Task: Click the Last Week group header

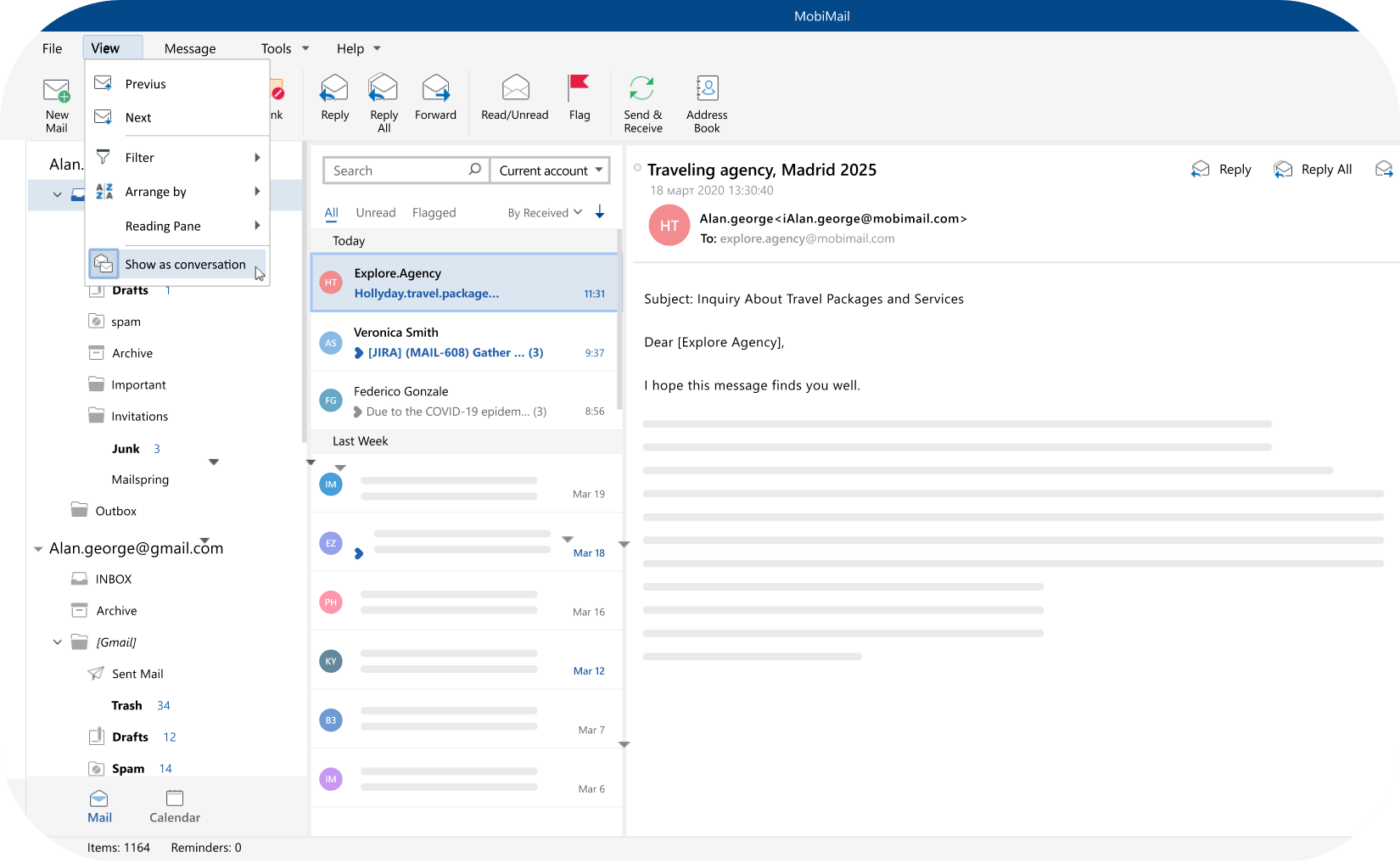Action: point(465,441)
